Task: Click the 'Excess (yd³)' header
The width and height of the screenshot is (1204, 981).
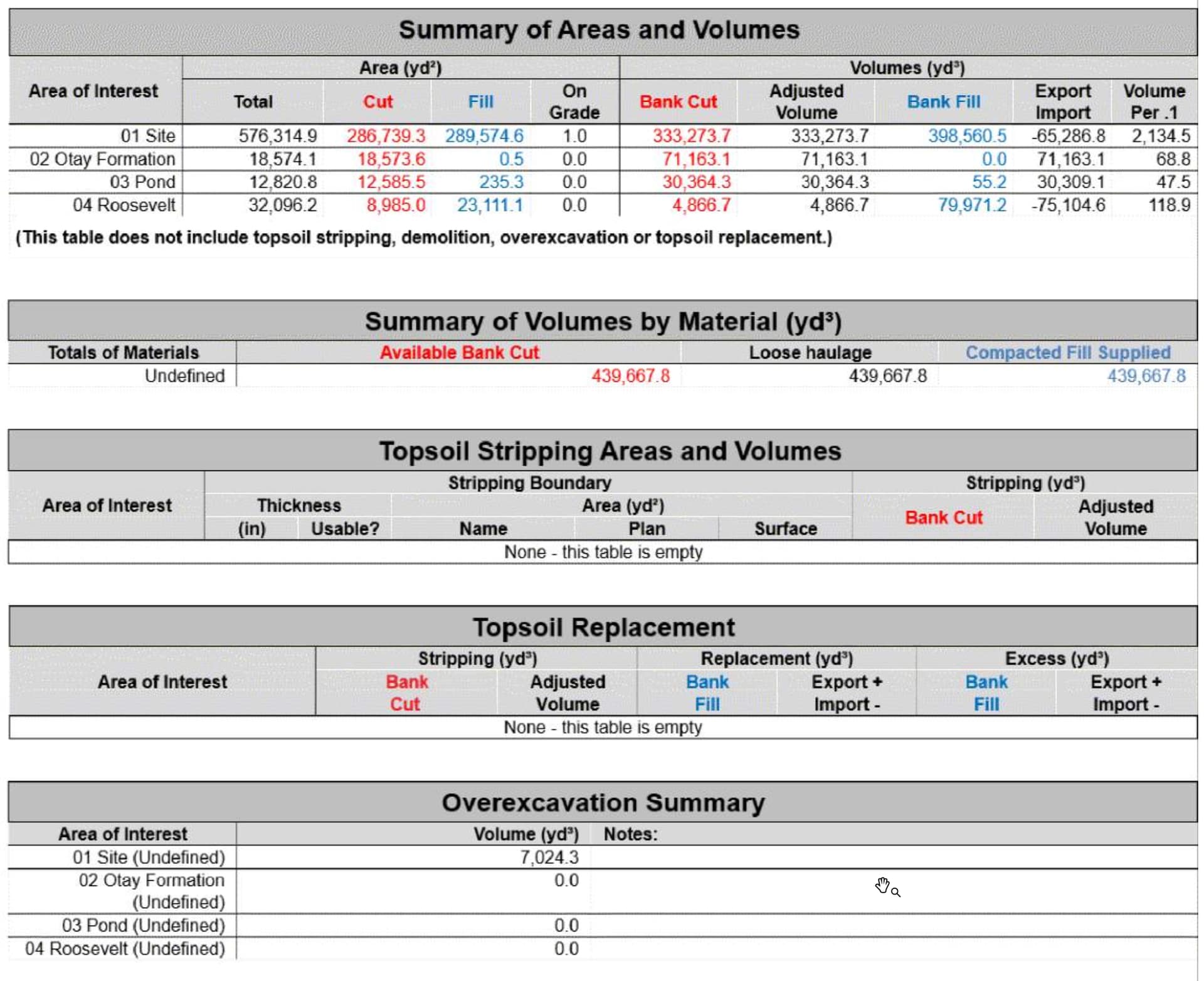Action: pos(1057,659)
